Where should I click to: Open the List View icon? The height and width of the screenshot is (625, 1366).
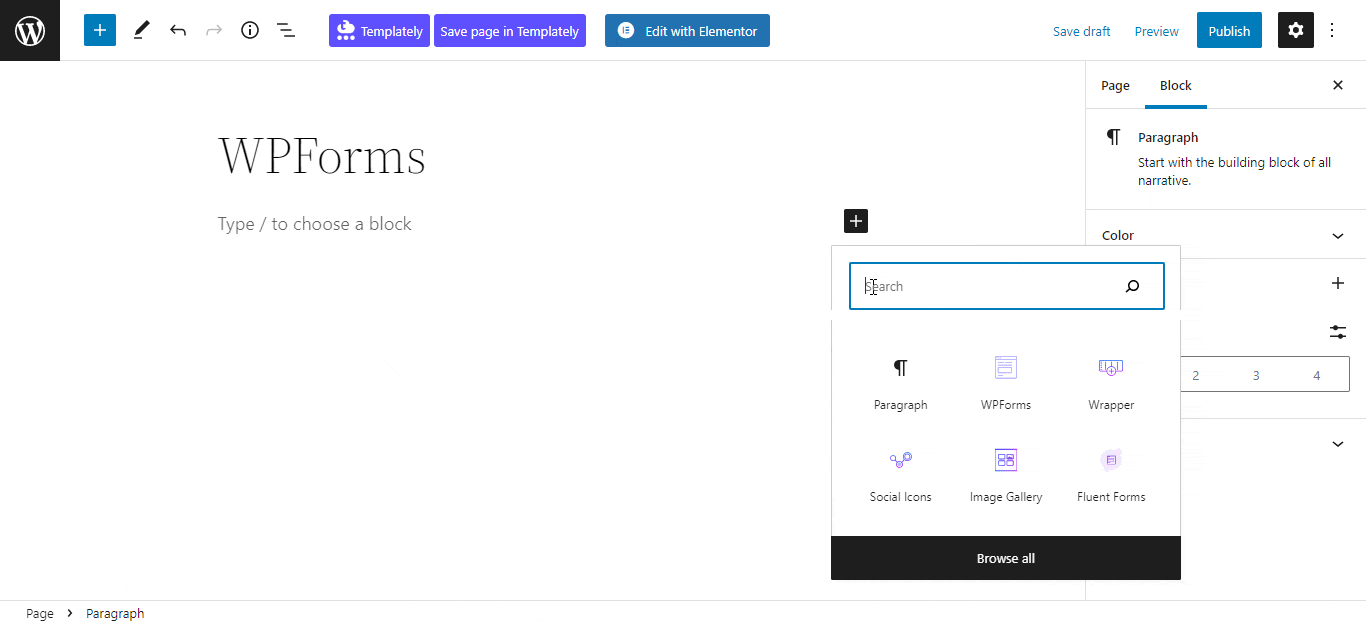pos(286,30)
